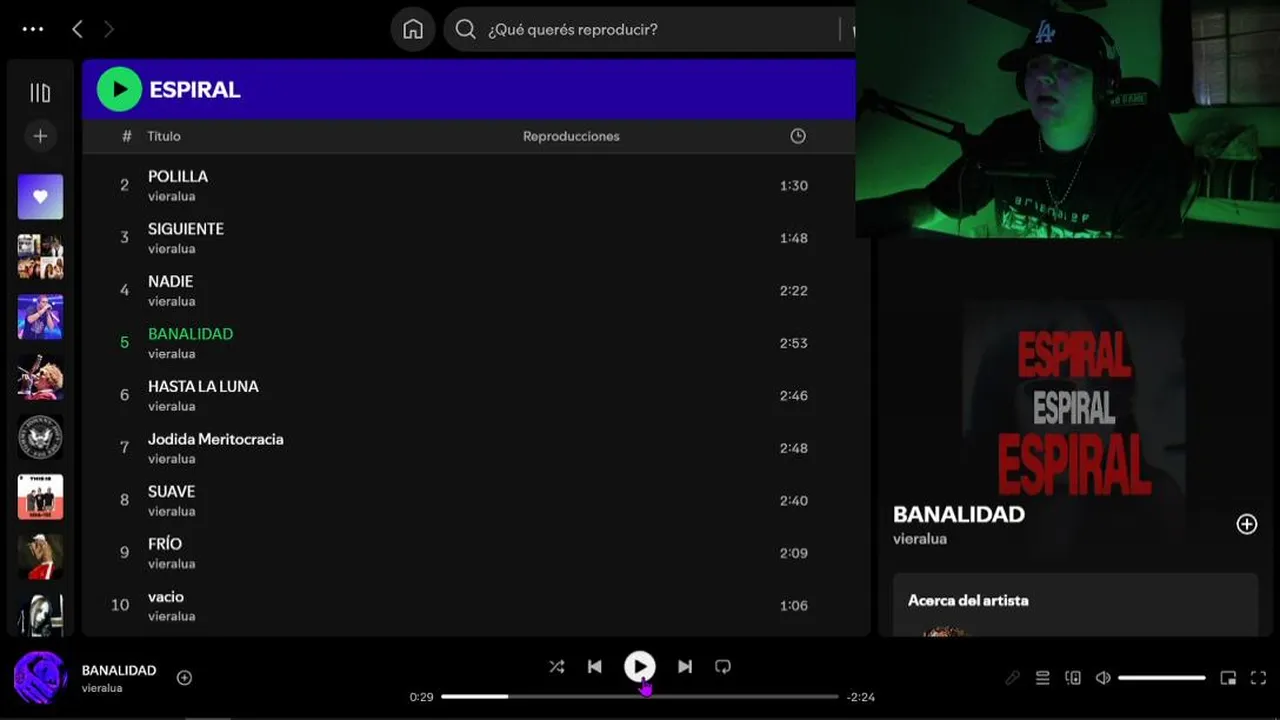Open vieralua link in right panel
Viewport: 1280px width, 720px height.
coord(919,539)
